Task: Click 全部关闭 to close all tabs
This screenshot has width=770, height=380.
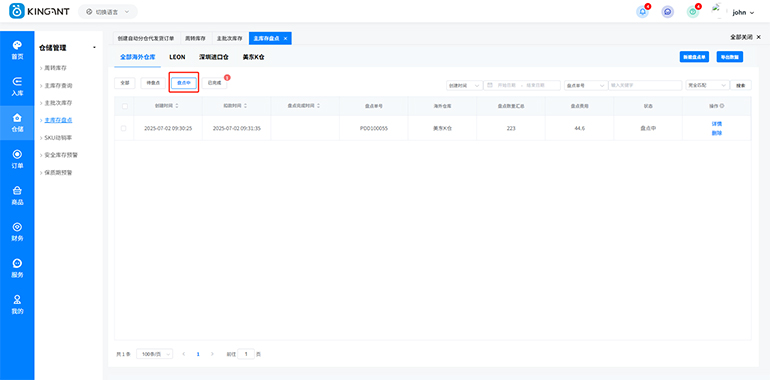Action: pyautogui.click(x=745, y=37)
